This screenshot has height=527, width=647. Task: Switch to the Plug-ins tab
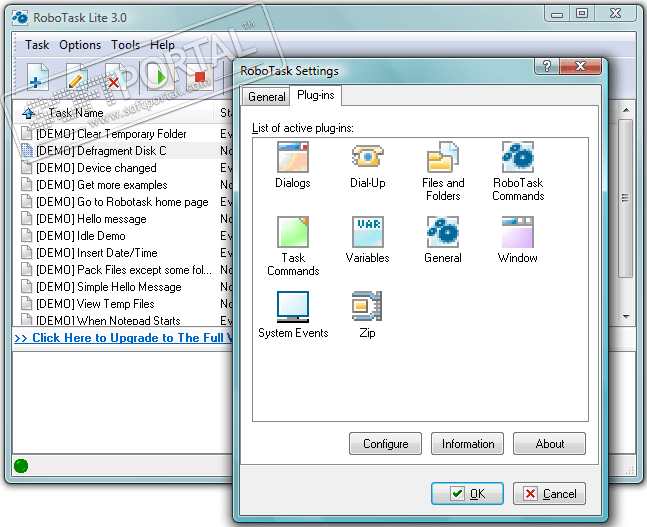[316, 95]
